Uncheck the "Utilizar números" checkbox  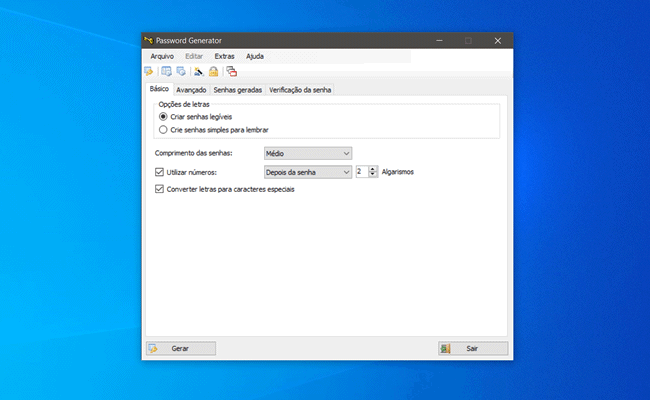pos(159,172)
